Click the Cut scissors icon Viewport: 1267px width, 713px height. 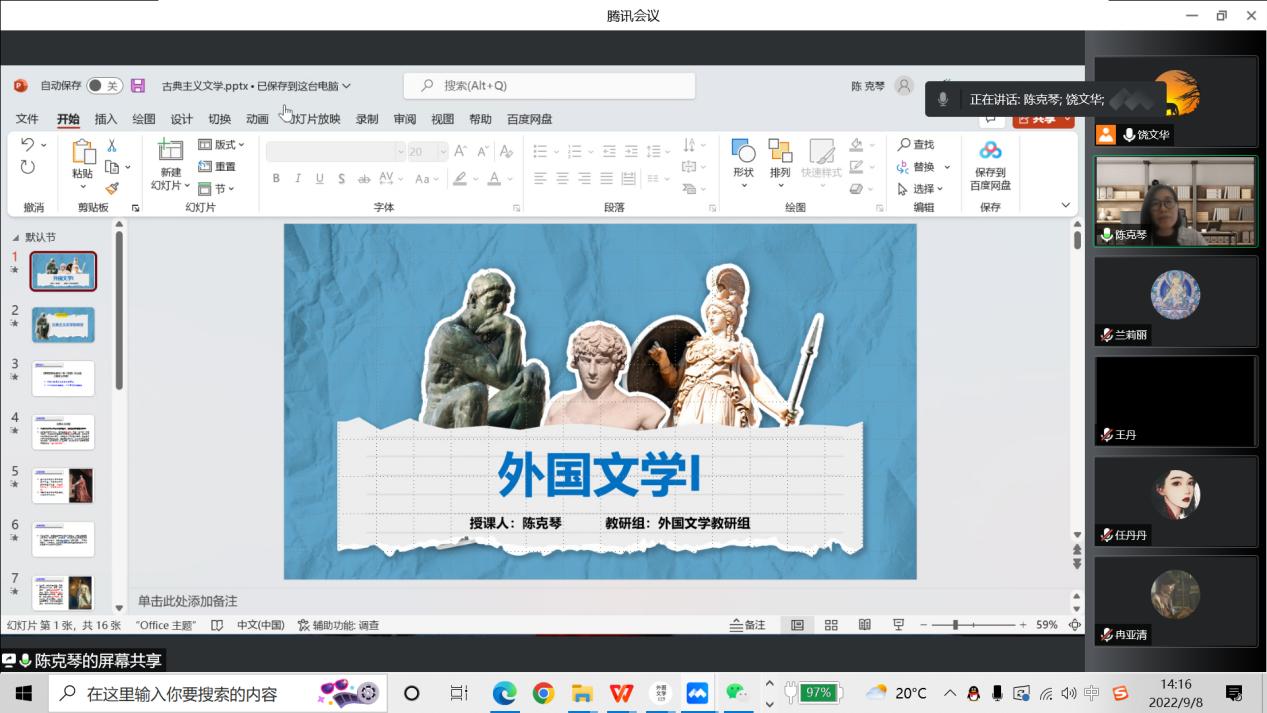click(112, 146)
